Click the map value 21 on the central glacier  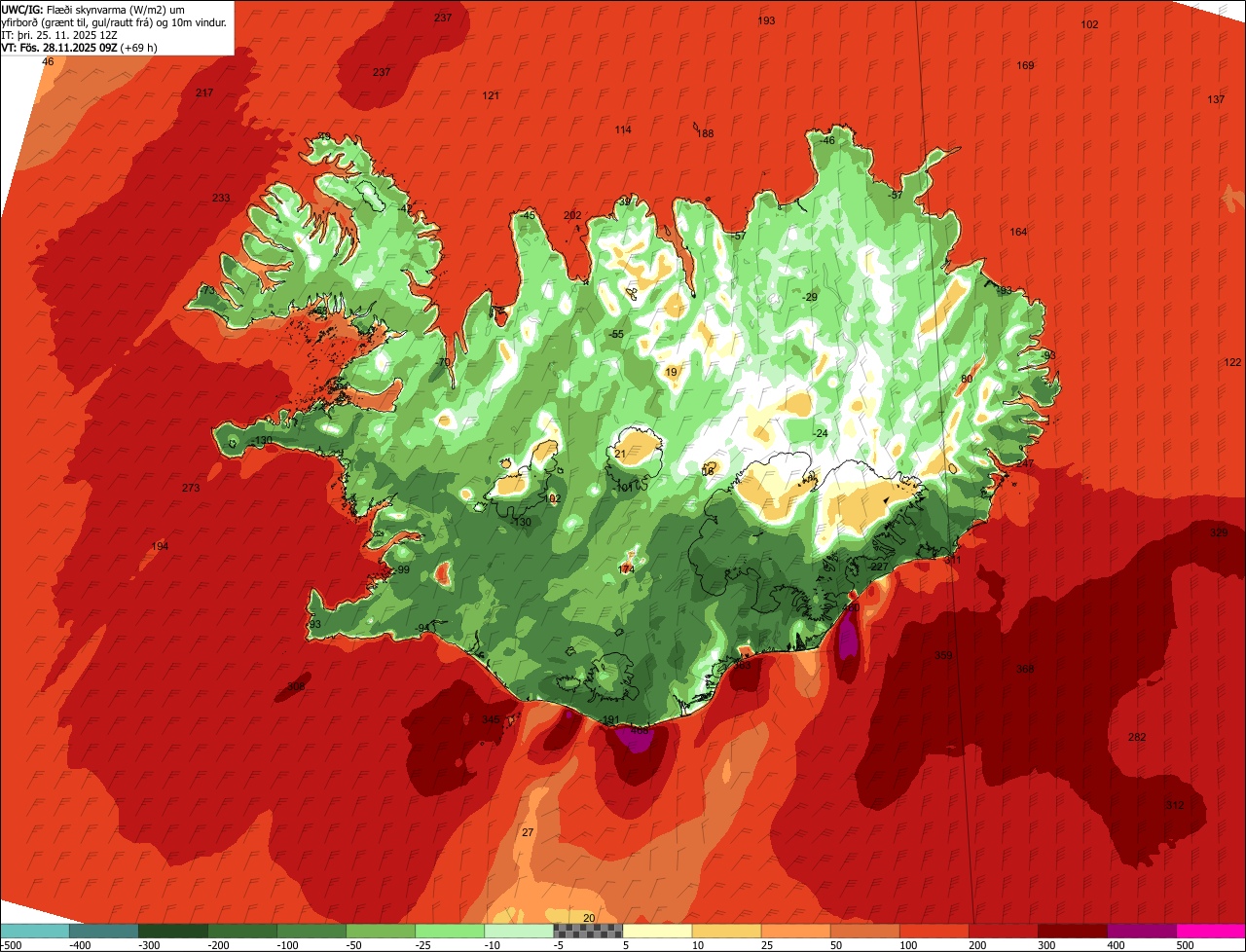(620, 454)
